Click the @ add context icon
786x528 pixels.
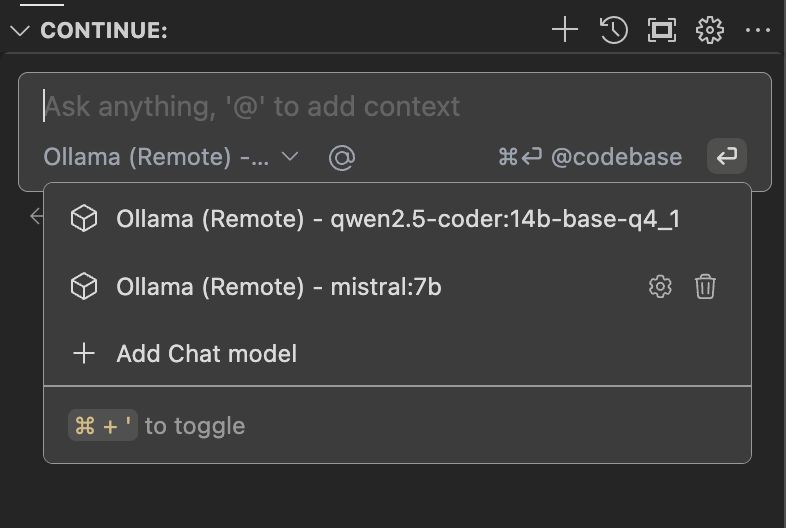point(342,157)
